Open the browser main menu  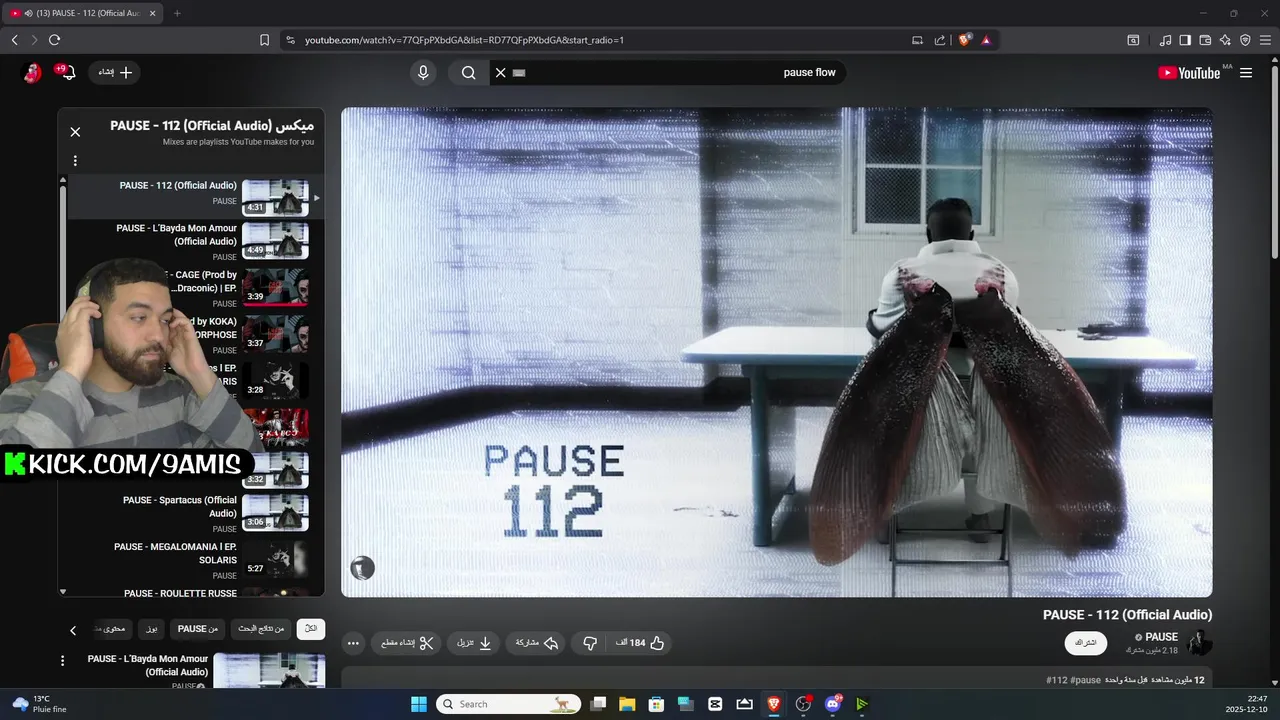[x=1265, y=40]
